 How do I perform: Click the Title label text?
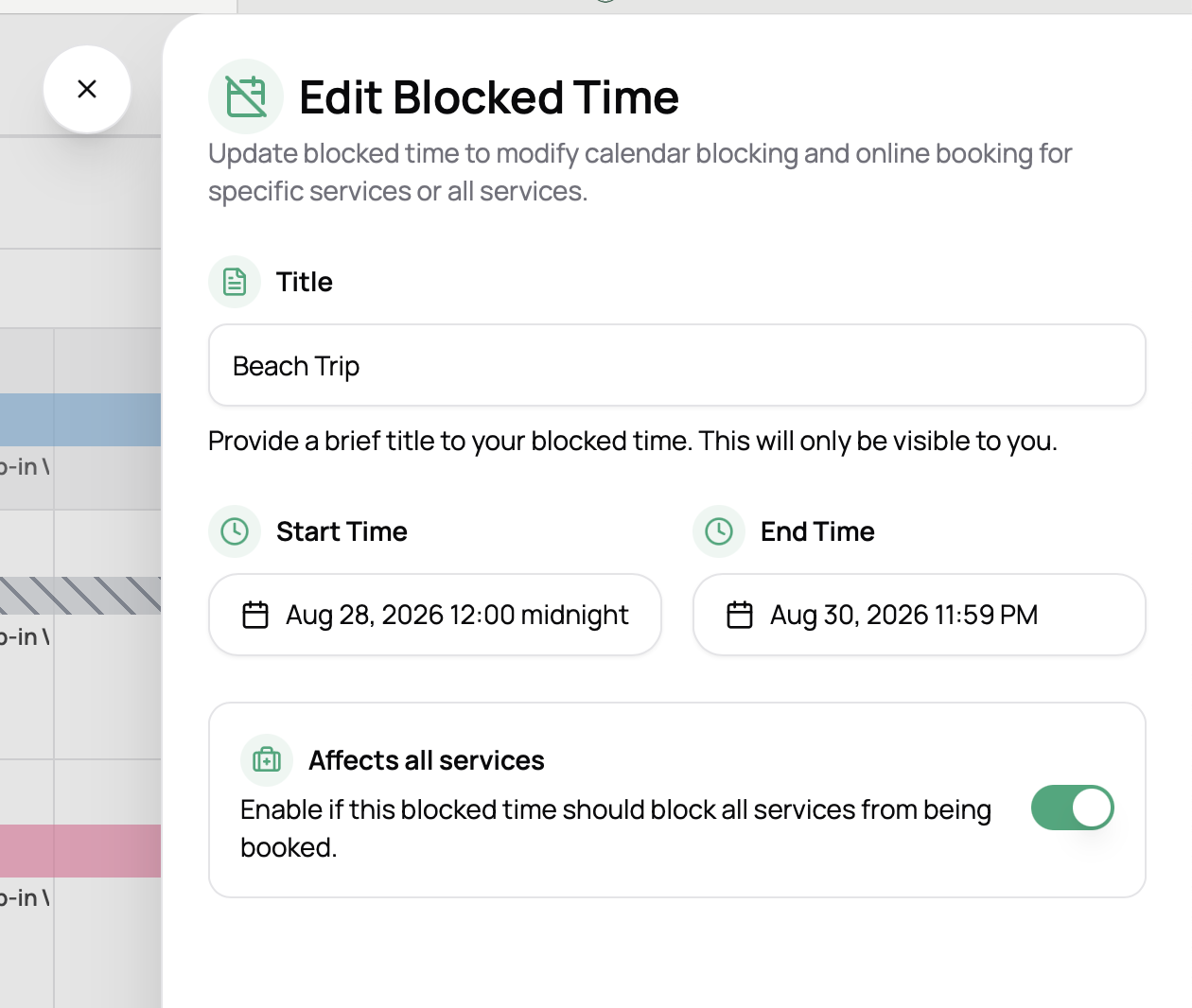coord(305,282)
